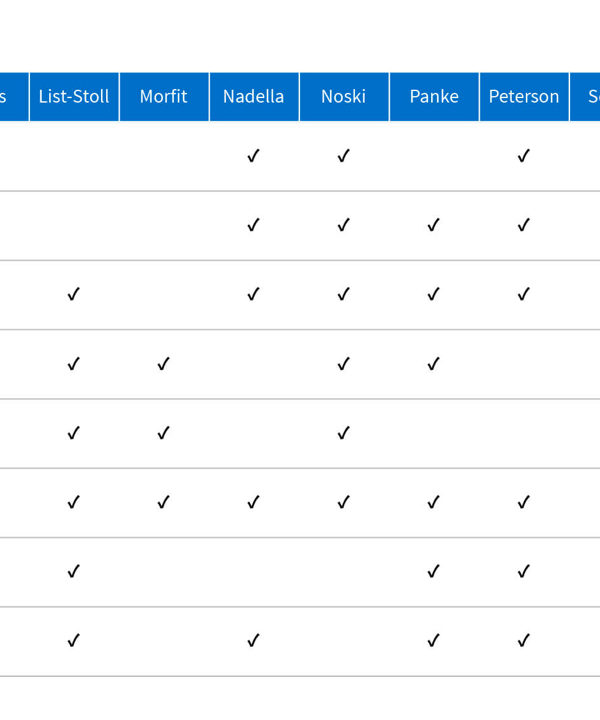Click Morfit's checkmark in the sixth row
600x720 pixels.
(163, 502)
